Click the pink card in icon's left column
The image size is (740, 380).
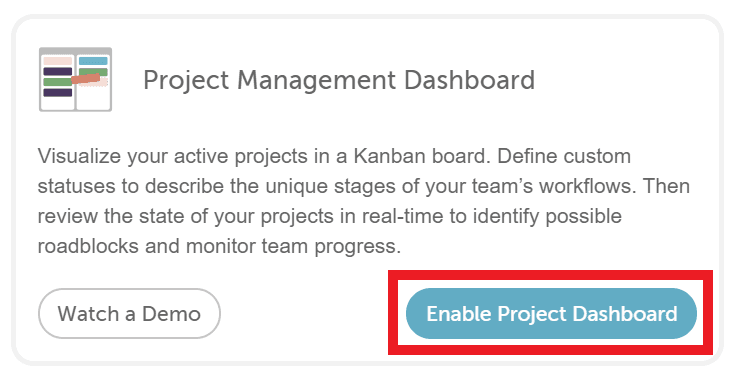pos(58,61)
